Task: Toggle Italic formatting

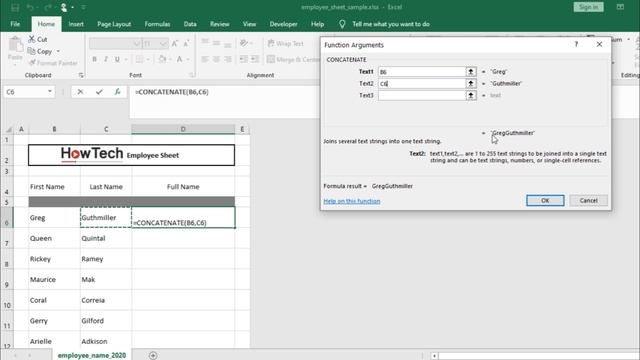Action: click(106, 59)
